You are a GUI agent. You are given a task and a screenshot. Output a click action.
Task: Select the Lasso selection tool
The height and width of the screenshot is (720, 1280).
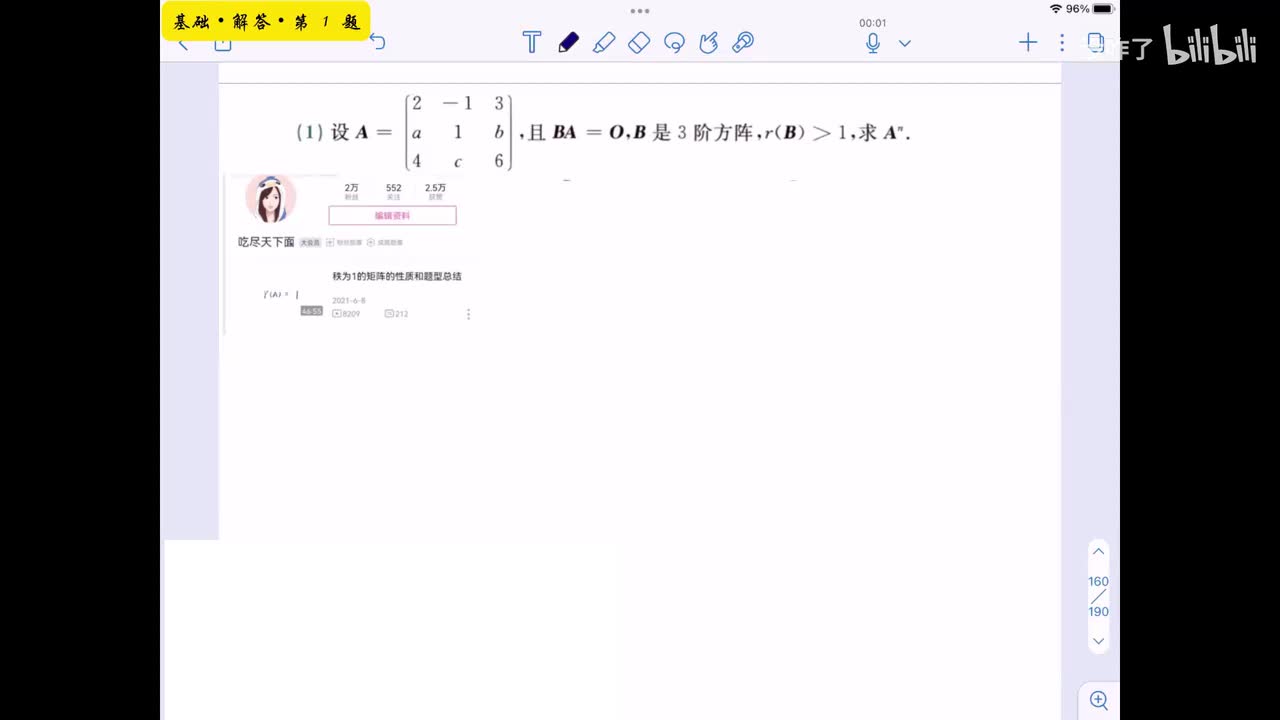pyautogui.click(x=674, y=42)
